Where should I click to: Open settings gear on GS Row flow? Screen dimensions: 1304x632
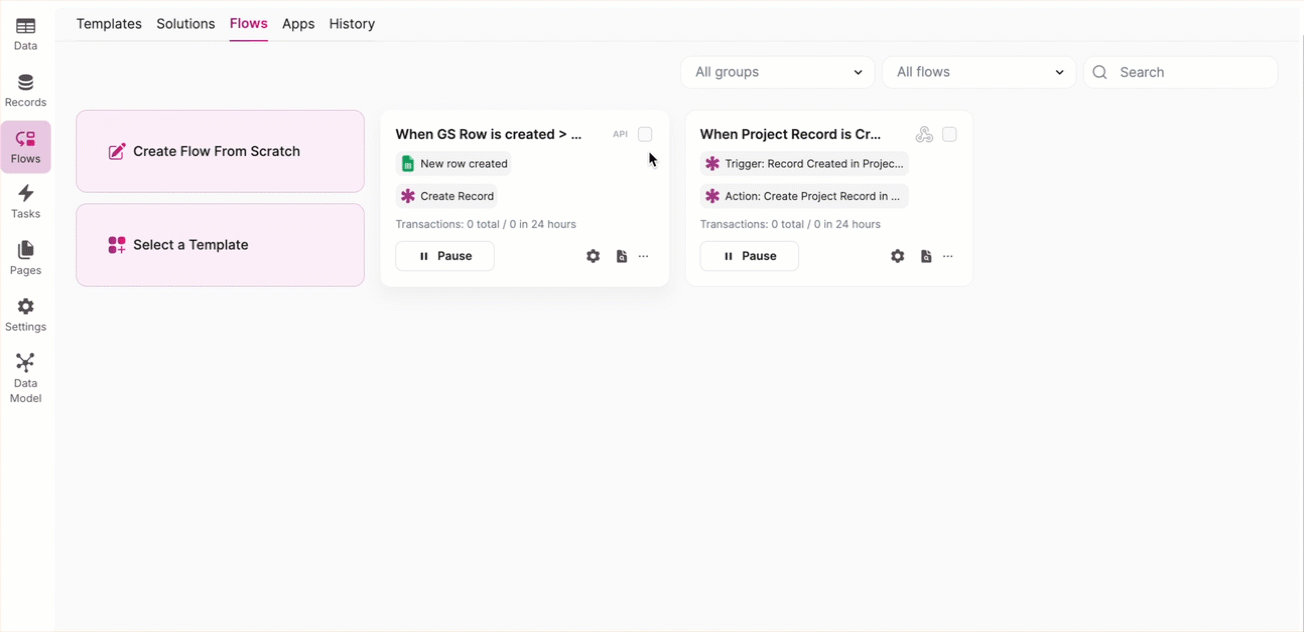tap(593, 256)
